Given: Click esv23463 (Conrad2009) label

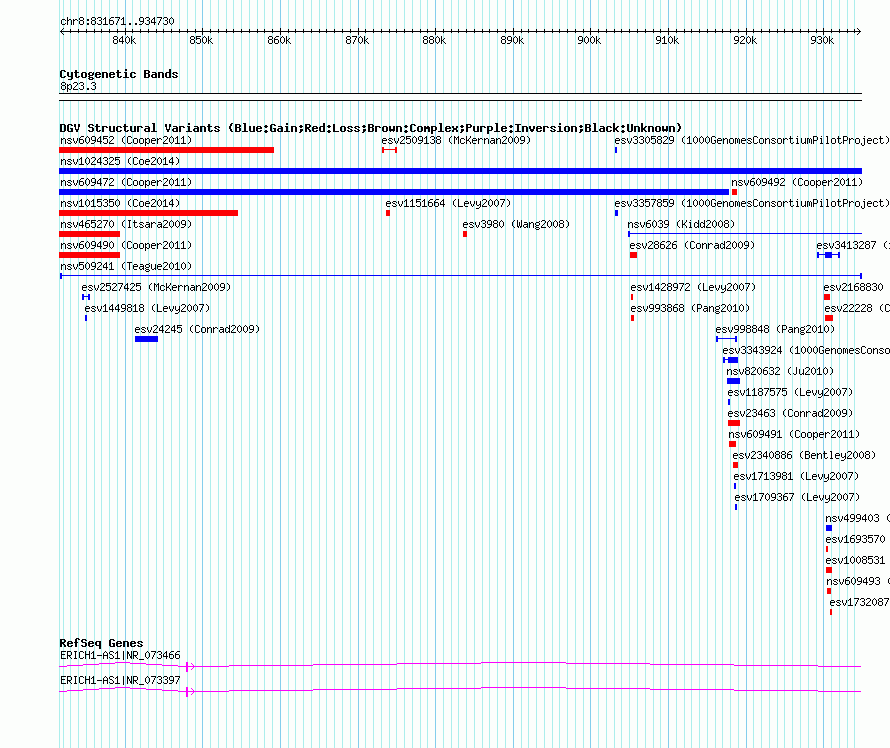Looking at the screenshot, I should [x=790, y=413].
